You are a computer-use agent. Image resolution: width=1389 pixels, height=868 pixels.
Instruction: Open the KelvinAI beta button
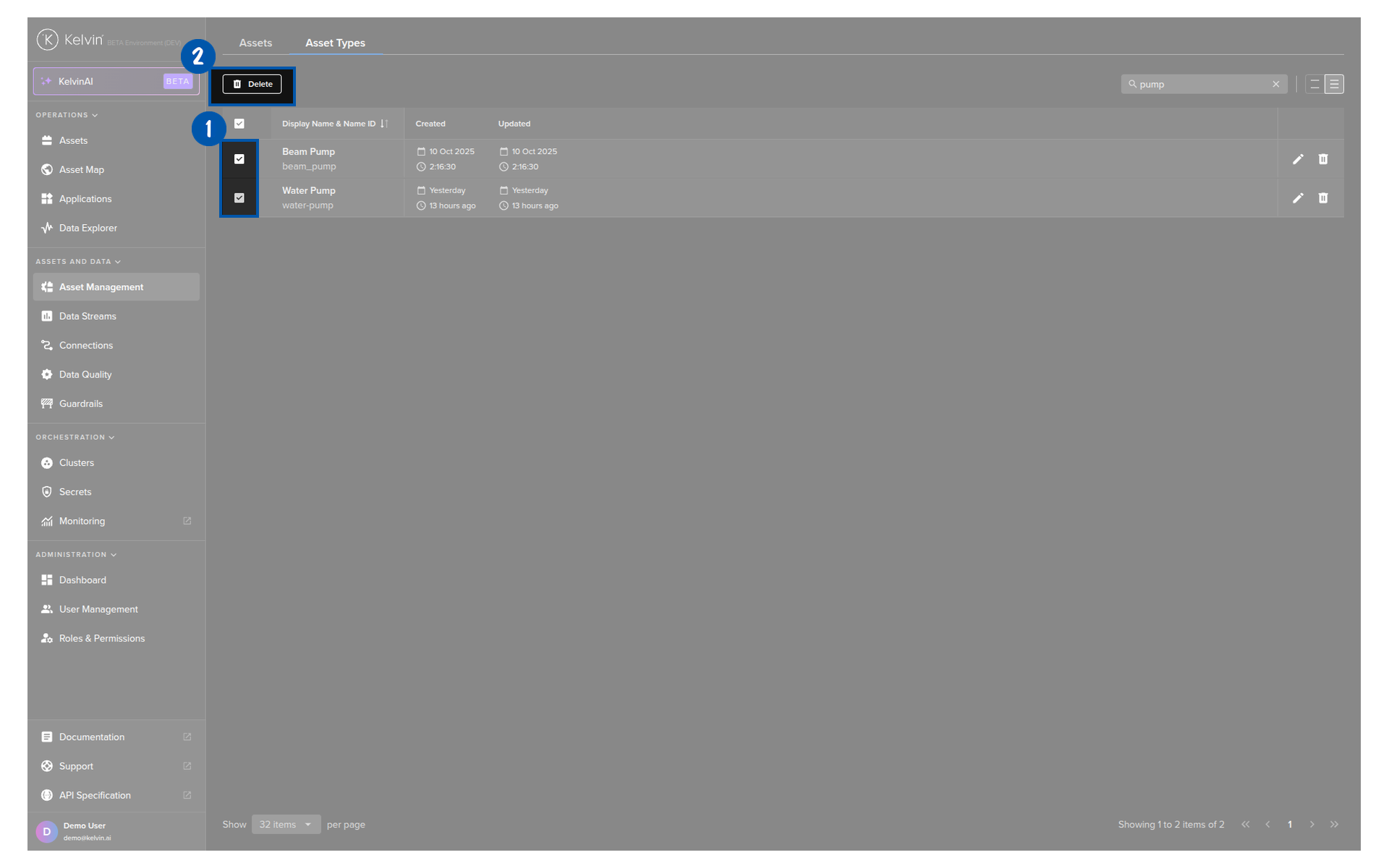116,82
